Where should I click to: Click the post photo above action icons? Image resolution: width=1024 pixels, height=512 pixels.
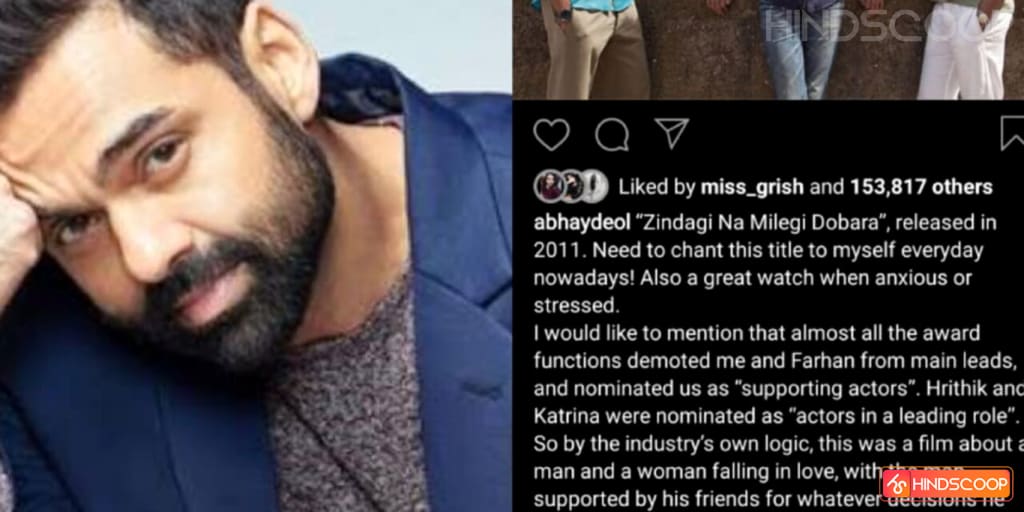click(768, 50)
